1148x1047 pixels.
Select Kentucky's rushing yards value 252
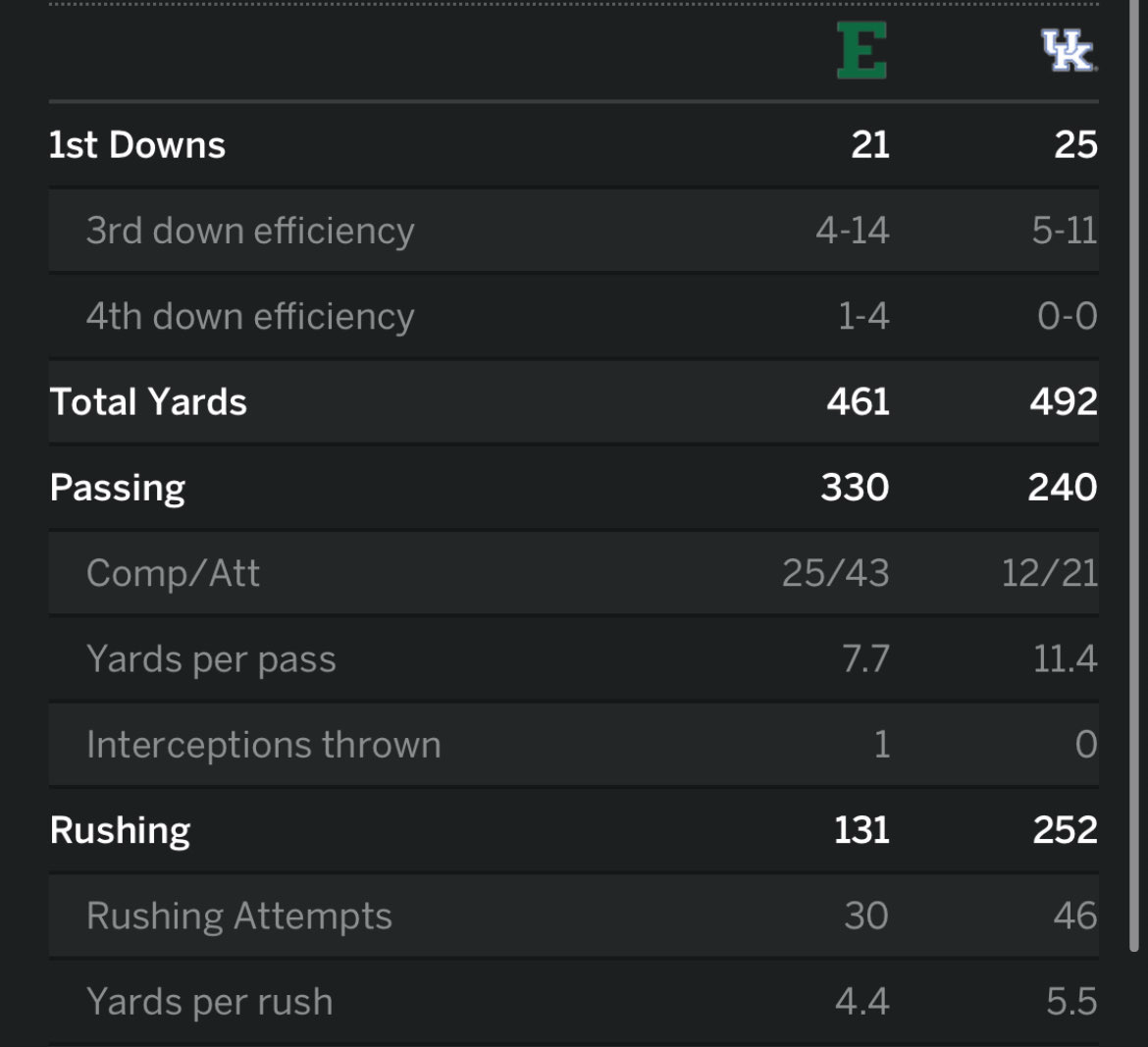pos(1065,830)
